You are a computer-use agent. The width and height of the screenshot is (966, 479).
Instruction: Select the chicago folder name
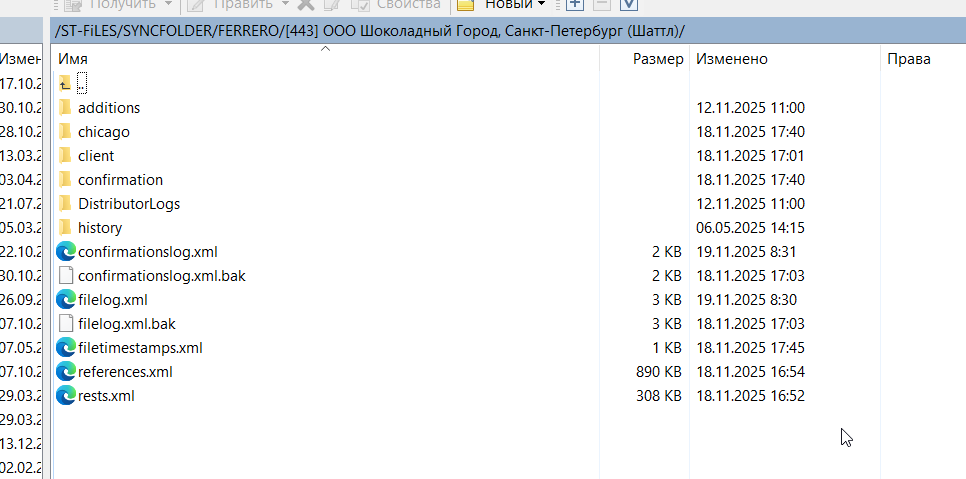pos(104,132)
